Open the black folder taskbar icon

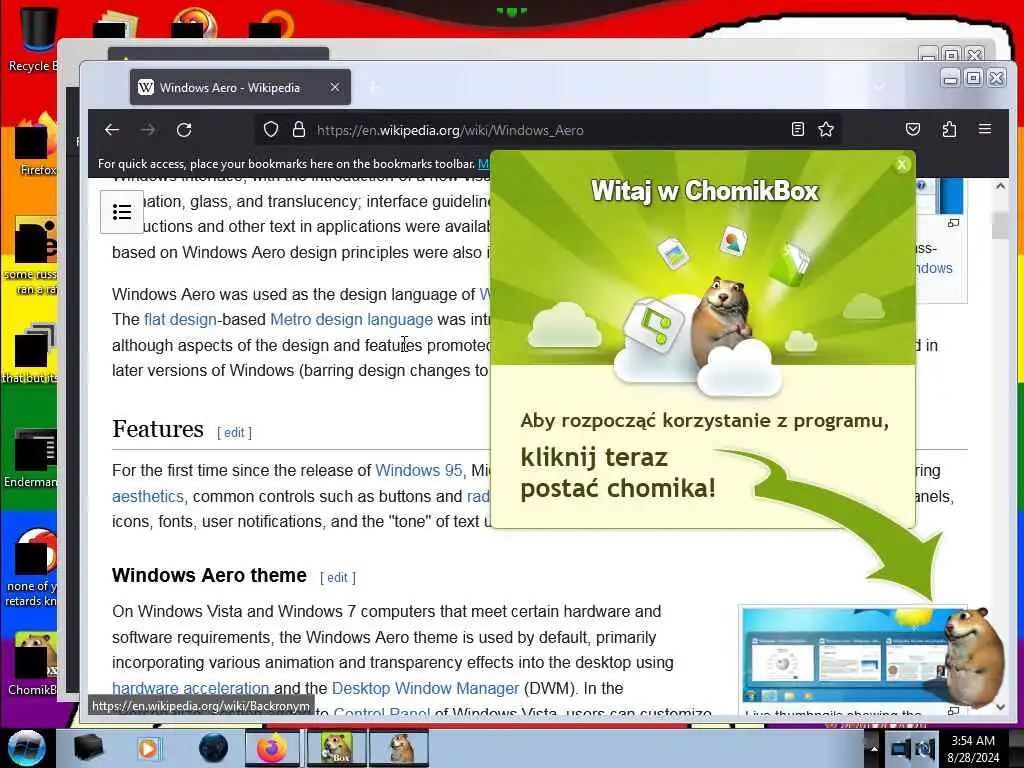pyautogui.click(x=88, y=748)
